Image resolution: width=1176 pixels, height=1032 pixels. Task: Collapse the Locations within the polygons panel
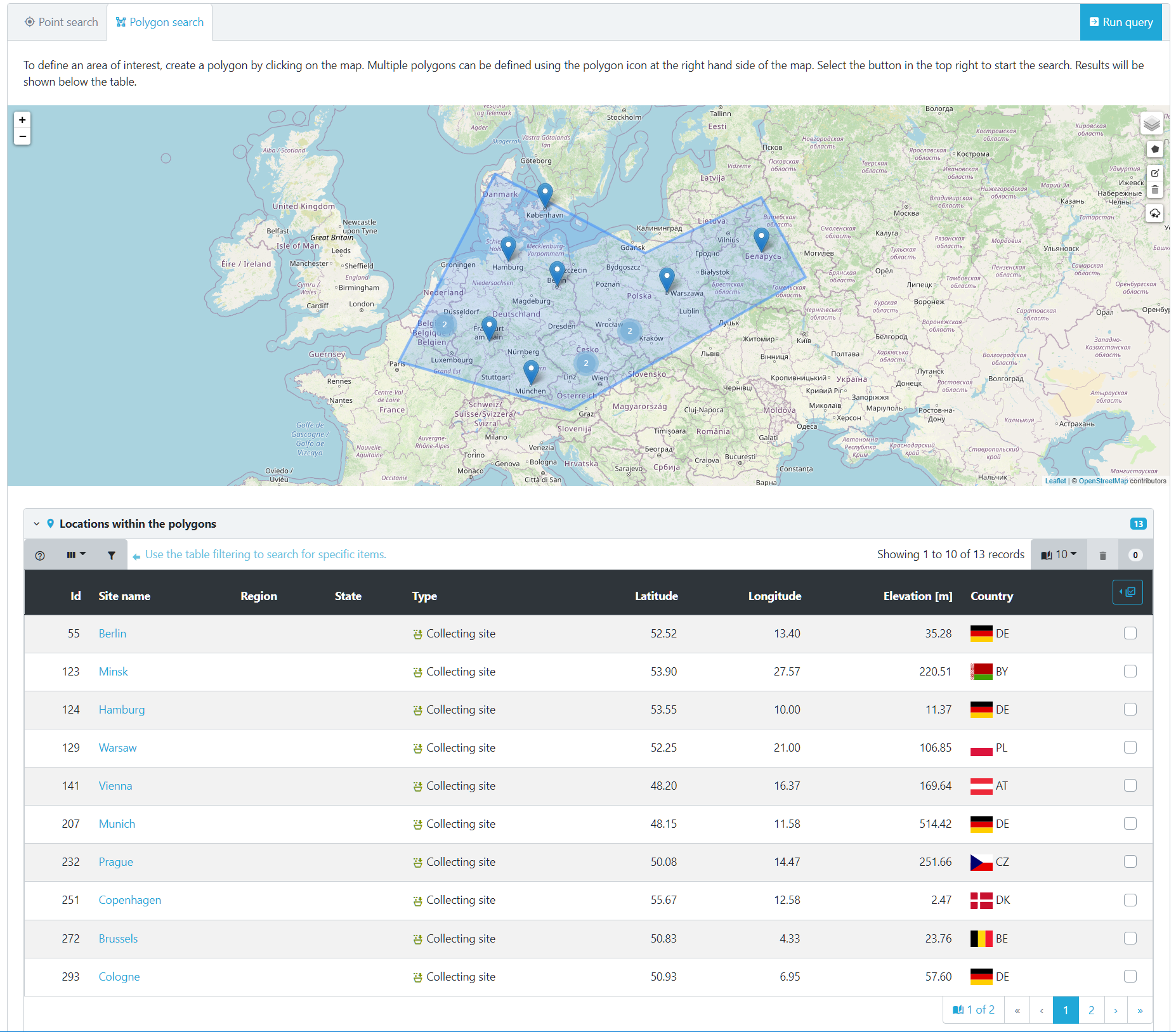(37, 524)
